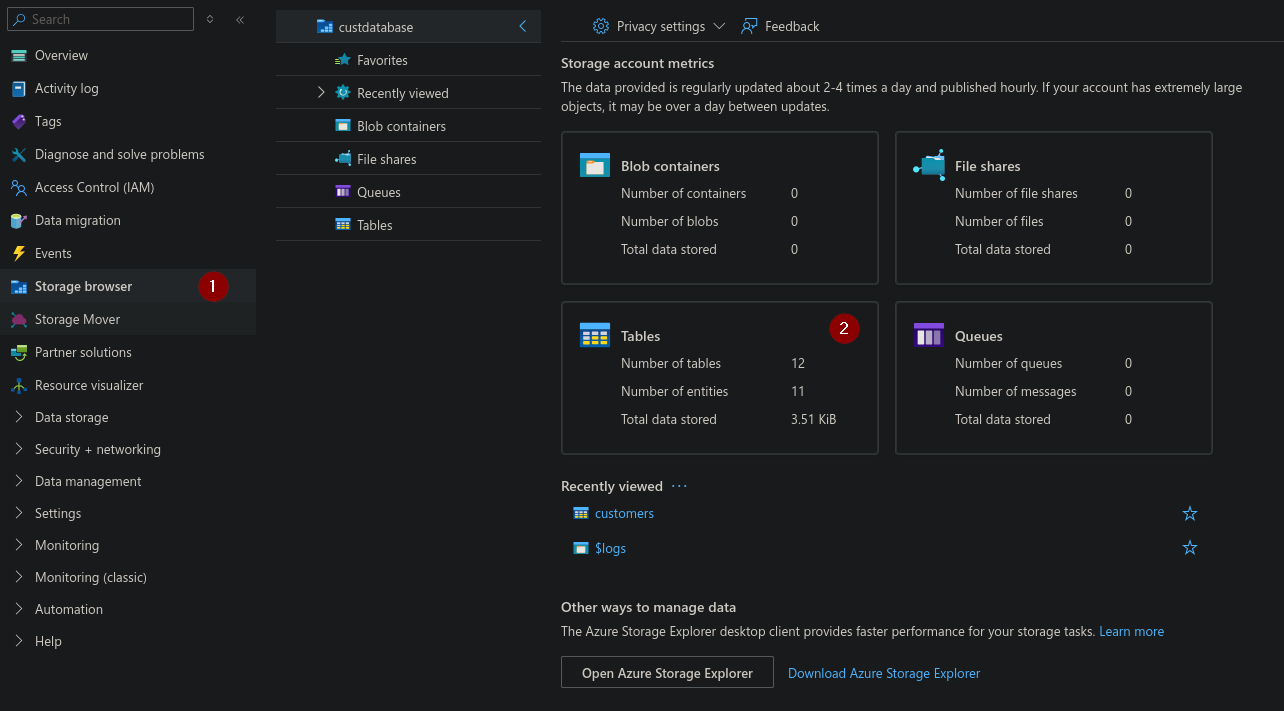The height and width of the screenshot is (711, 1284).
Task: Open the Storage Mover icon
Action: (x=18, y=320)
